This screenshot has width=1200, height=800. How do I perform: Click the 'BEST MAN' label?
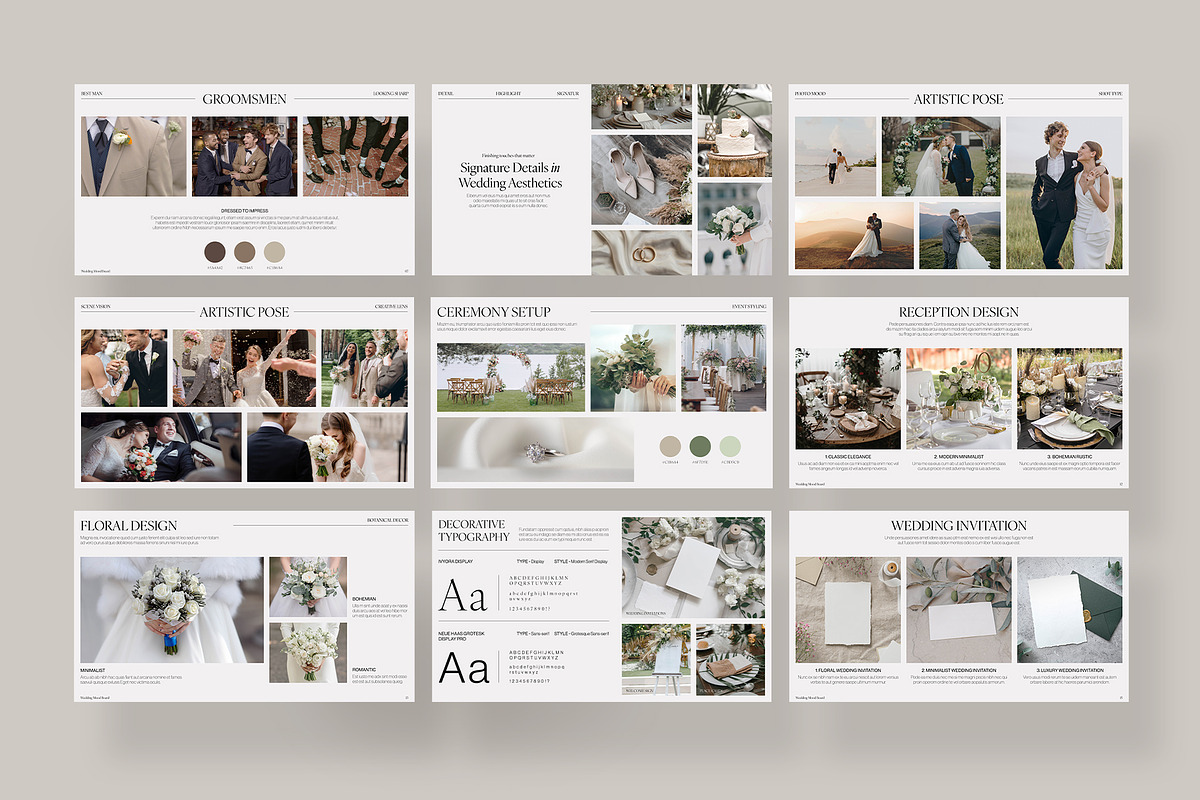pos(91,93)
